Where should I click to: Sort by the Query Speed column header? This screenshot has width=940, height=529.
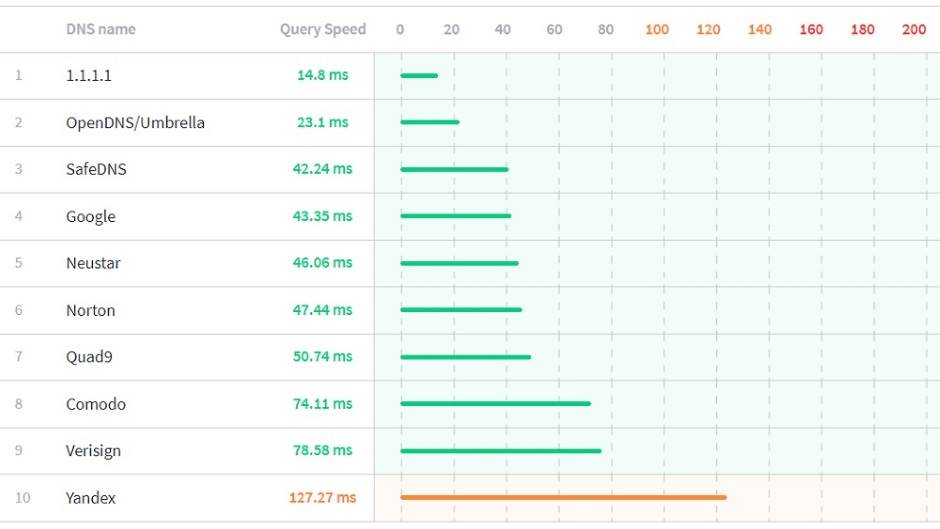point(322,30)
